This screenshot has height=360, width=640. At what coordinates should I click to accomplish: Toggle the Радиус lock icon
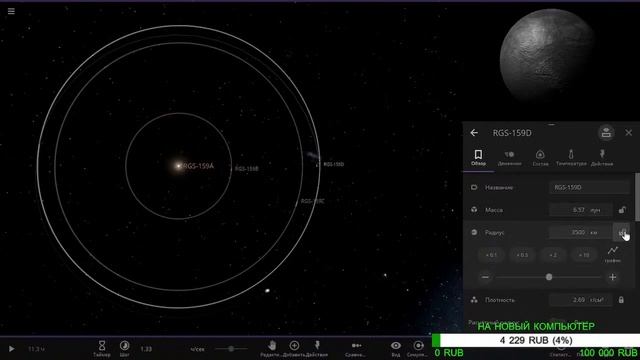click(622, 232)
